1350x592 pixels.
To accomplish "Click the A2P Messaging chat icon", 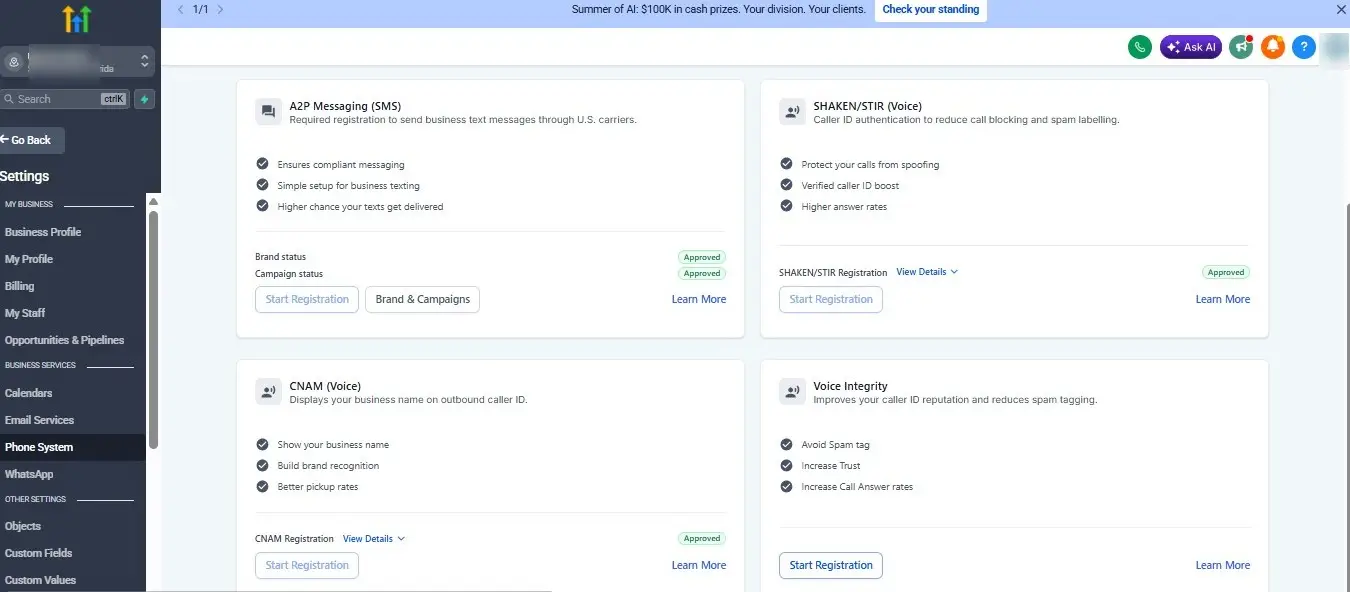I will (268, 112).
